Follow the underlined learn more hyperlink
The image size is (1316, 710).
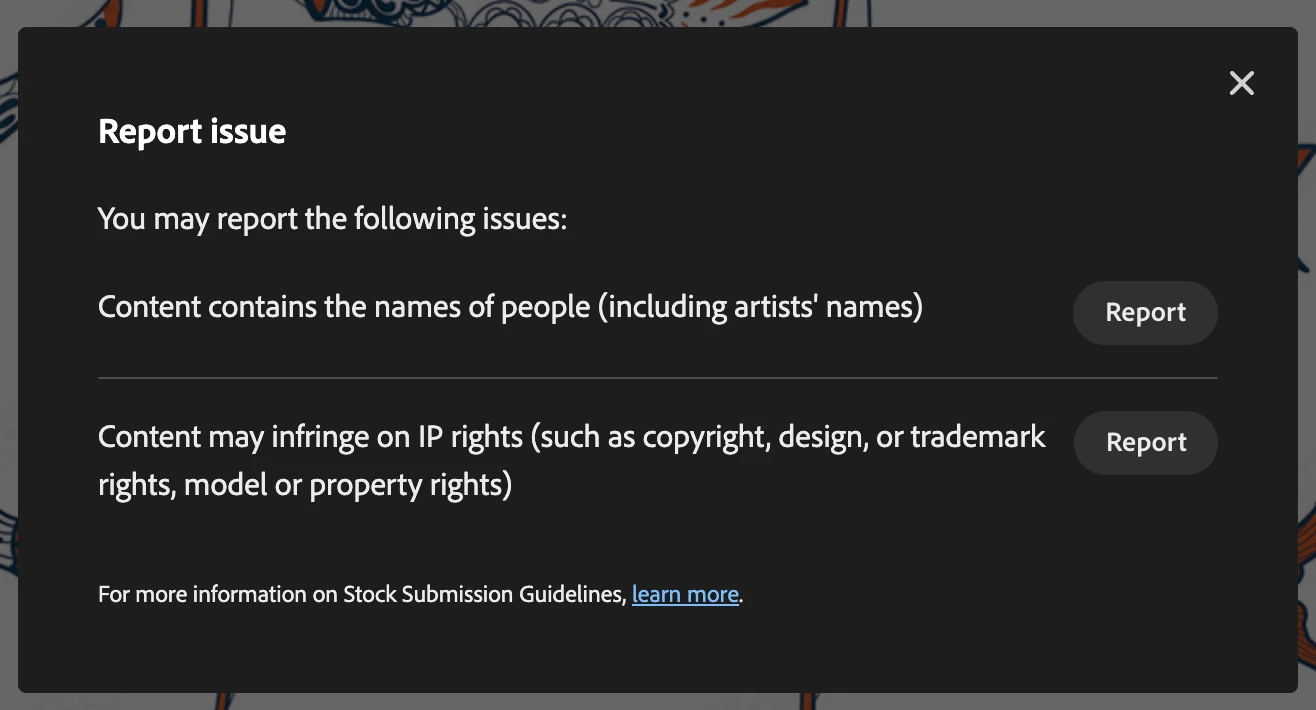pyautogui.click(x=685, y=594)
